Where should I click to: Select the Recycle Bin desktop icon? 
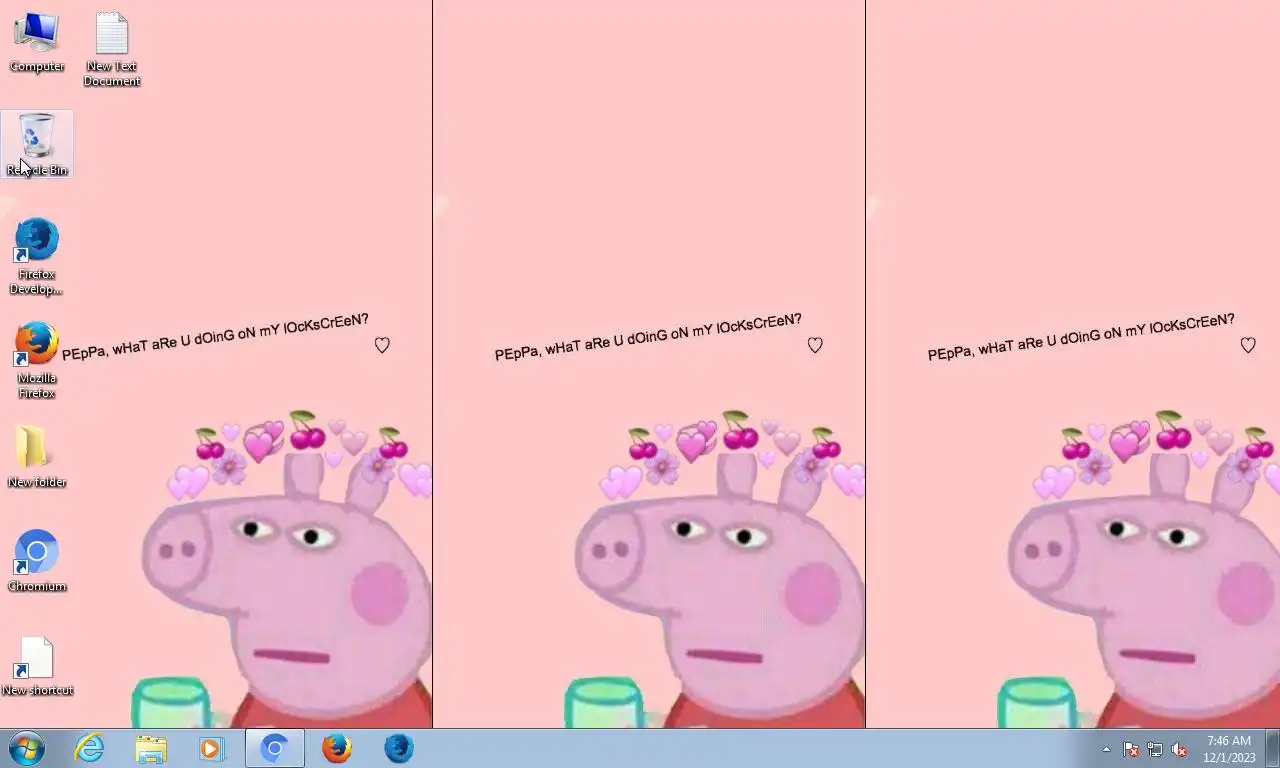tap(37, 144)
